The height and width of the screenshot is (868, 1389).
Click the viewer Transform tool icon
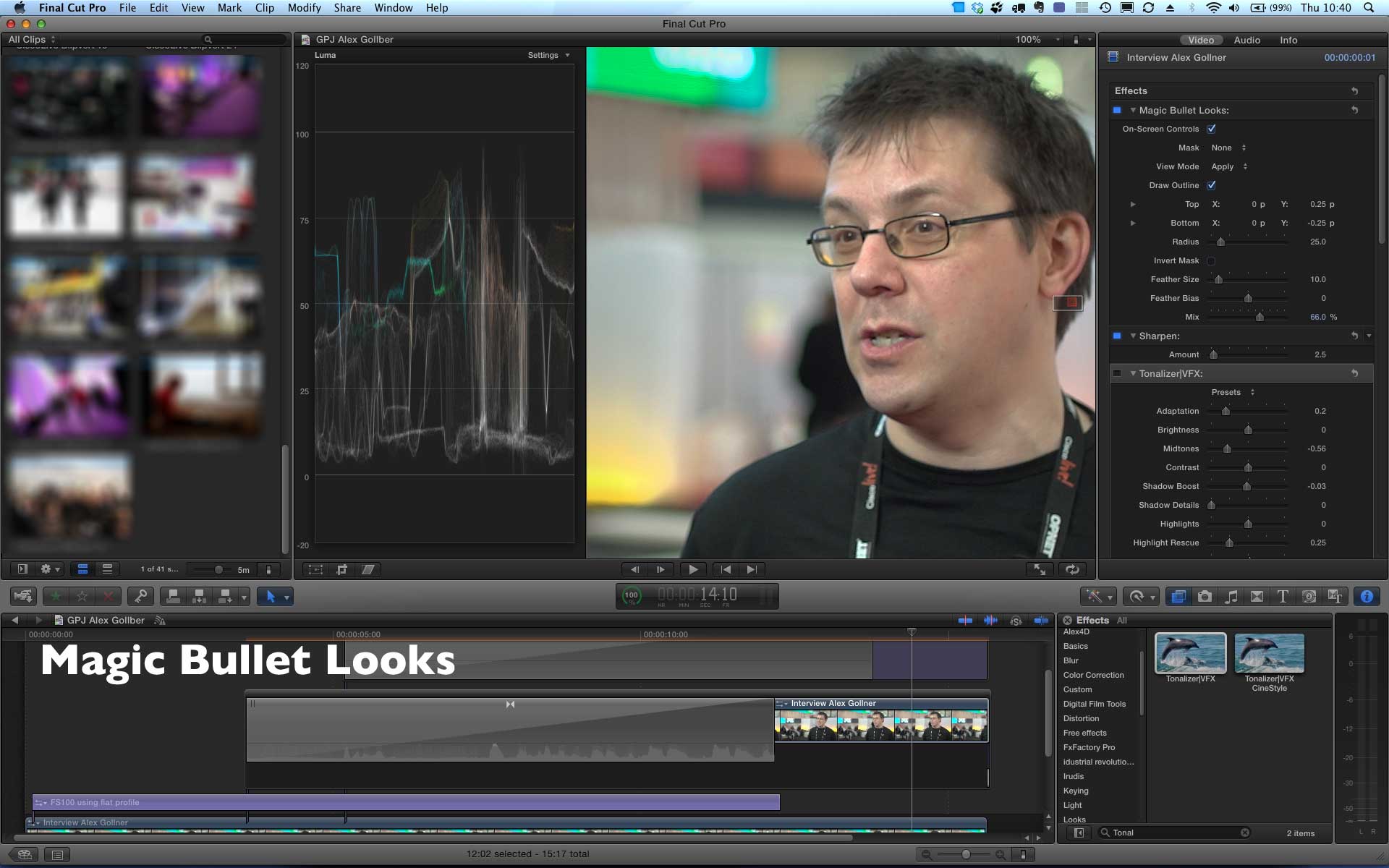[x=316, y=570]
